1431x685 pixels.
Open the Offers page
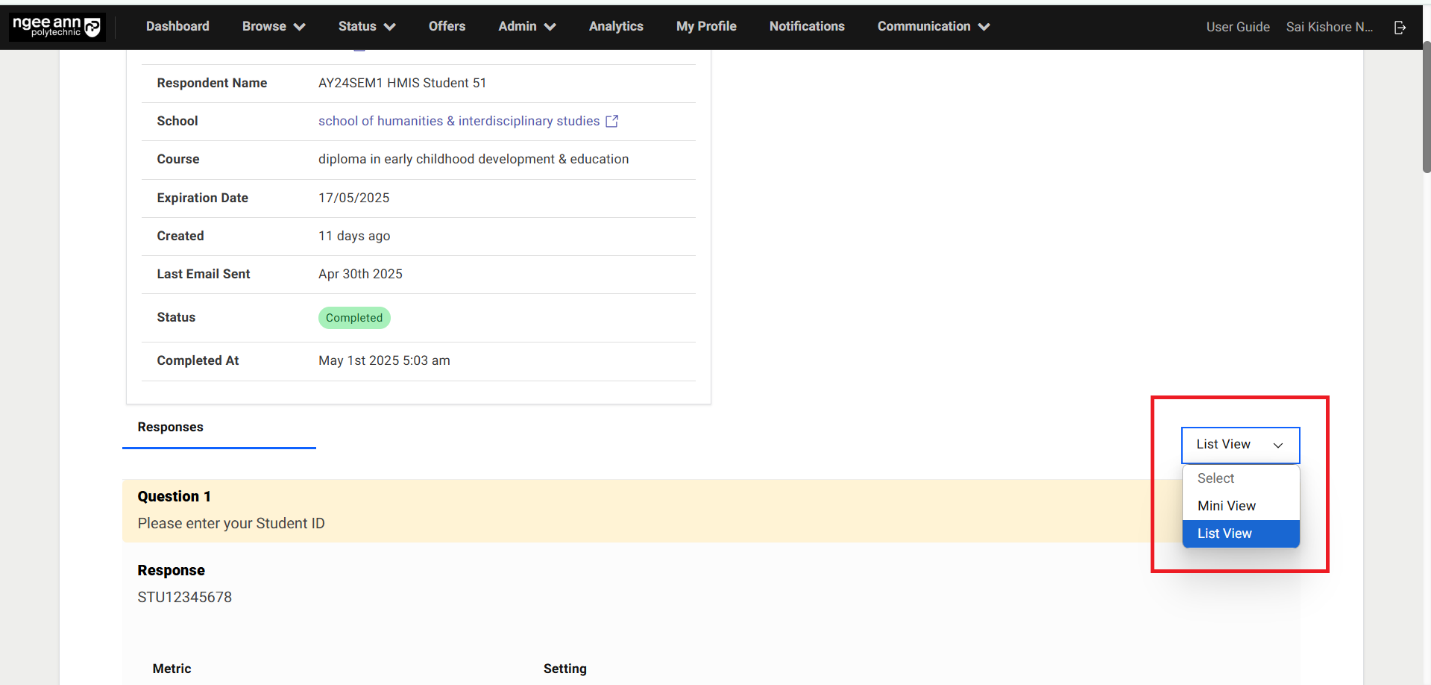point(447,26)
